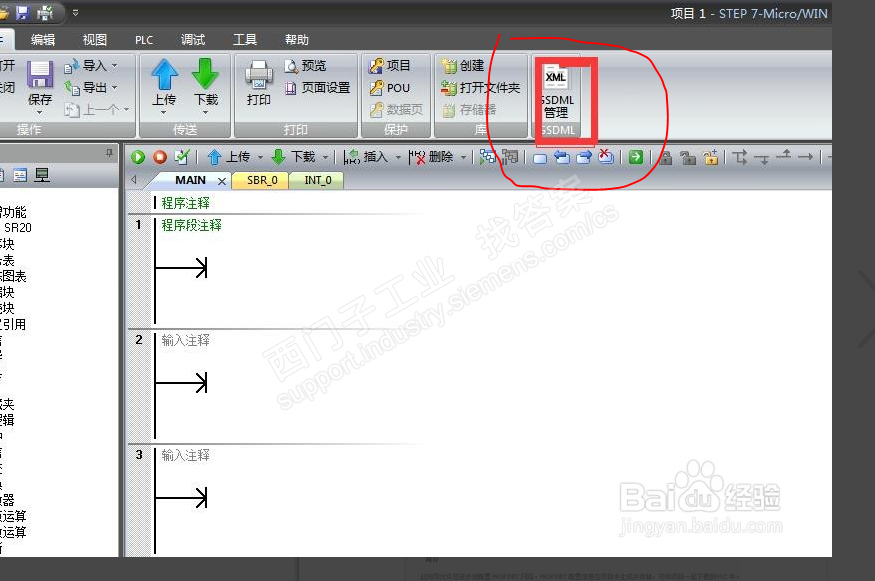Click the open padlock unforce icon
Image resolution: width=875 pixels, height=581 pixels.
click(x=688, y=158)
